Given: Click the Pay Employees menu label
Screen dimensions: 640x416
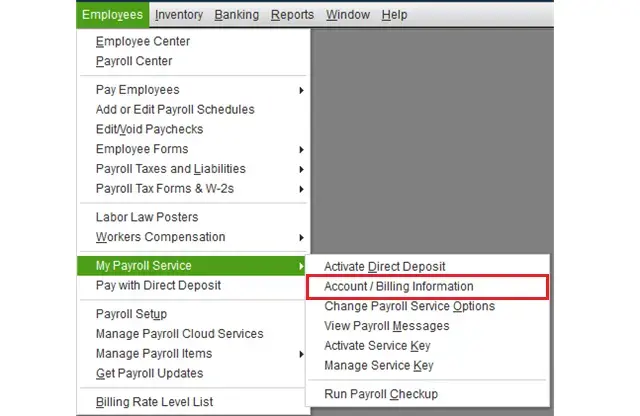Looking at the screenshot, I should (x=138, y=90).
